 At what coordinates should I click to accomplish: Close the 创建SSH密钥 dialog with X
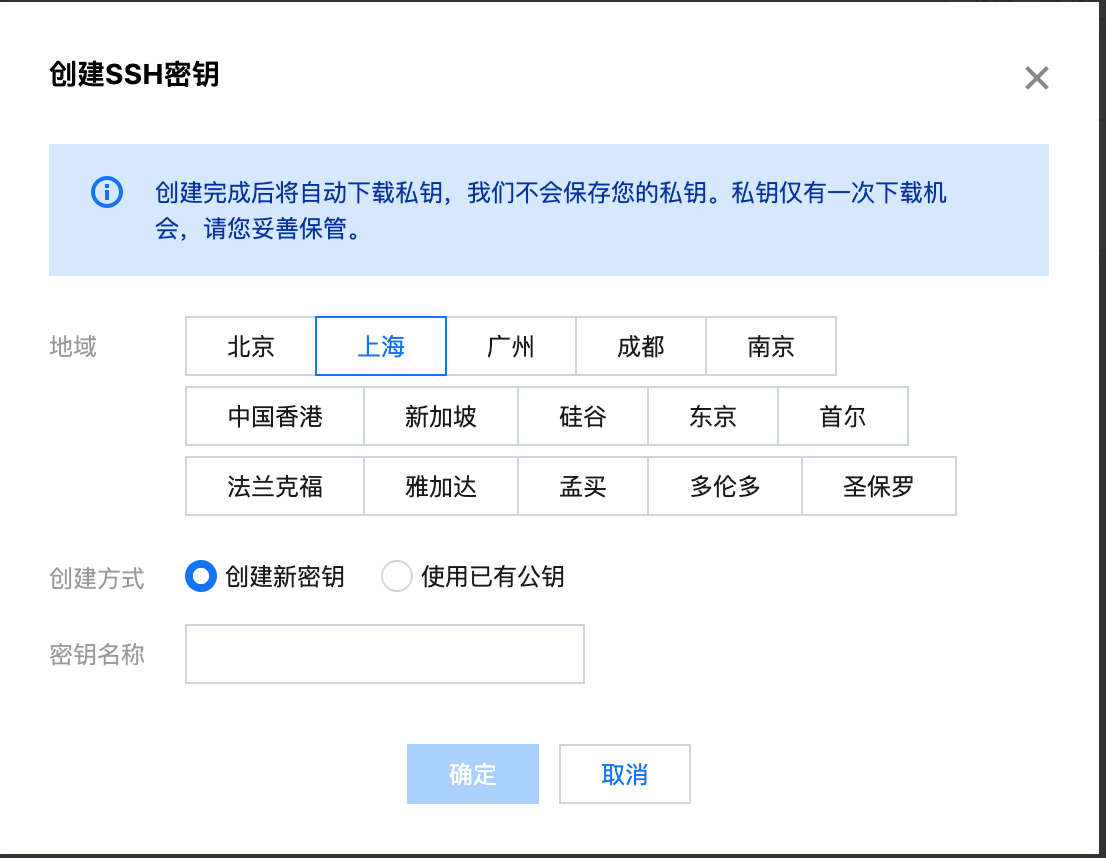(x=1036, y=78)
